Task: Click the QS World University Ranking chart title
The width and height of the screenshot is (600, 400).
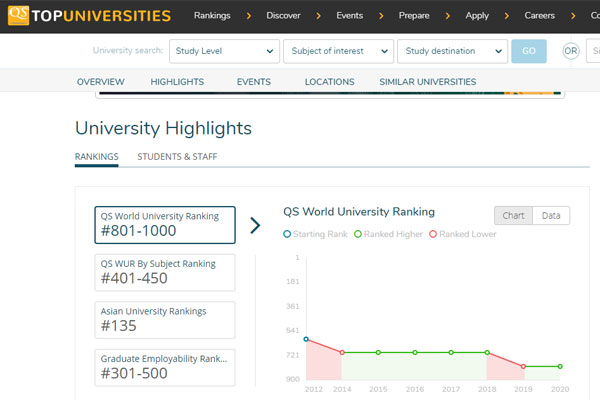Action: (x=359, y=212)
